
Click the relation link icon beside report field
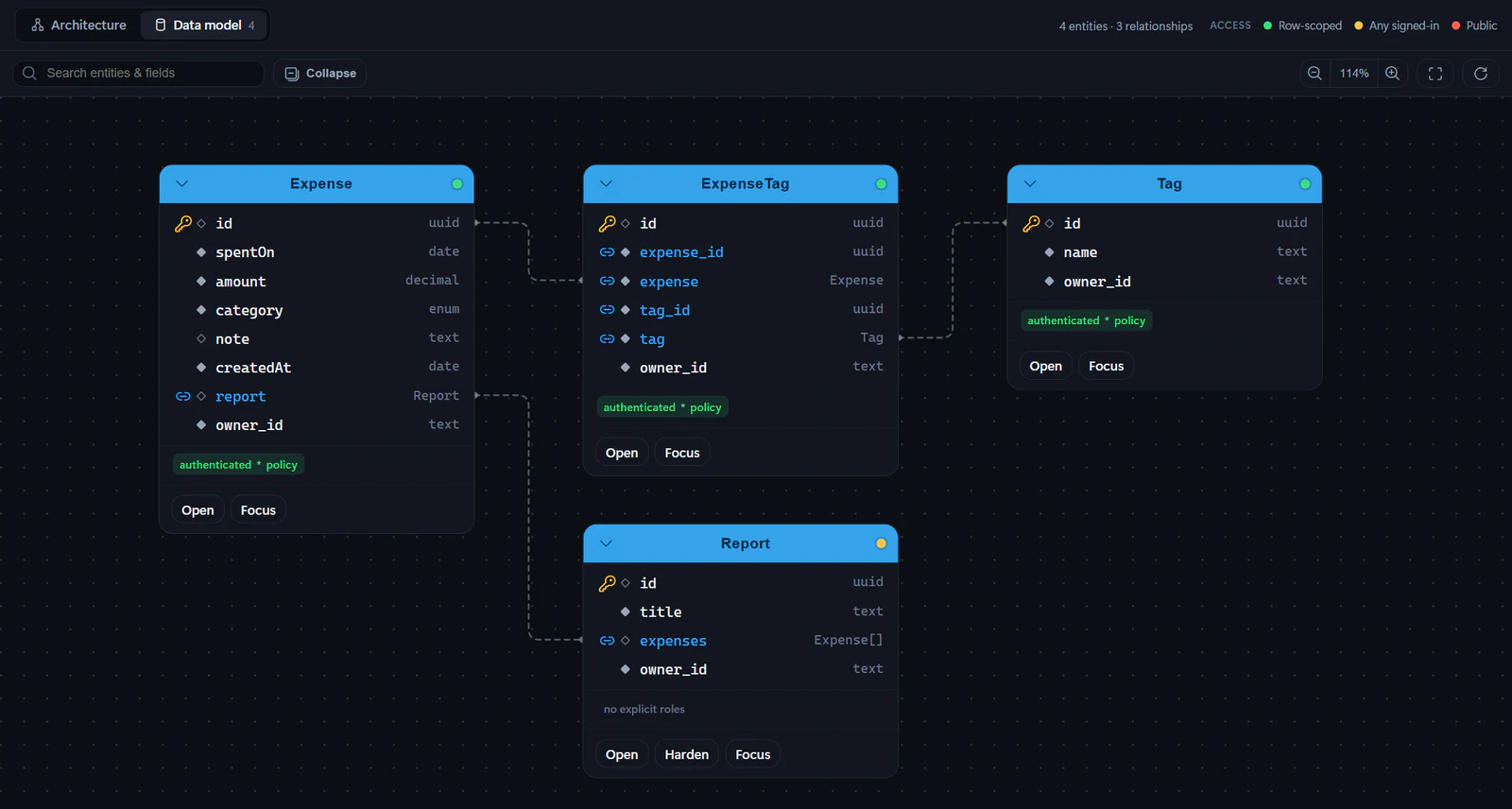(x=183, y=397)
